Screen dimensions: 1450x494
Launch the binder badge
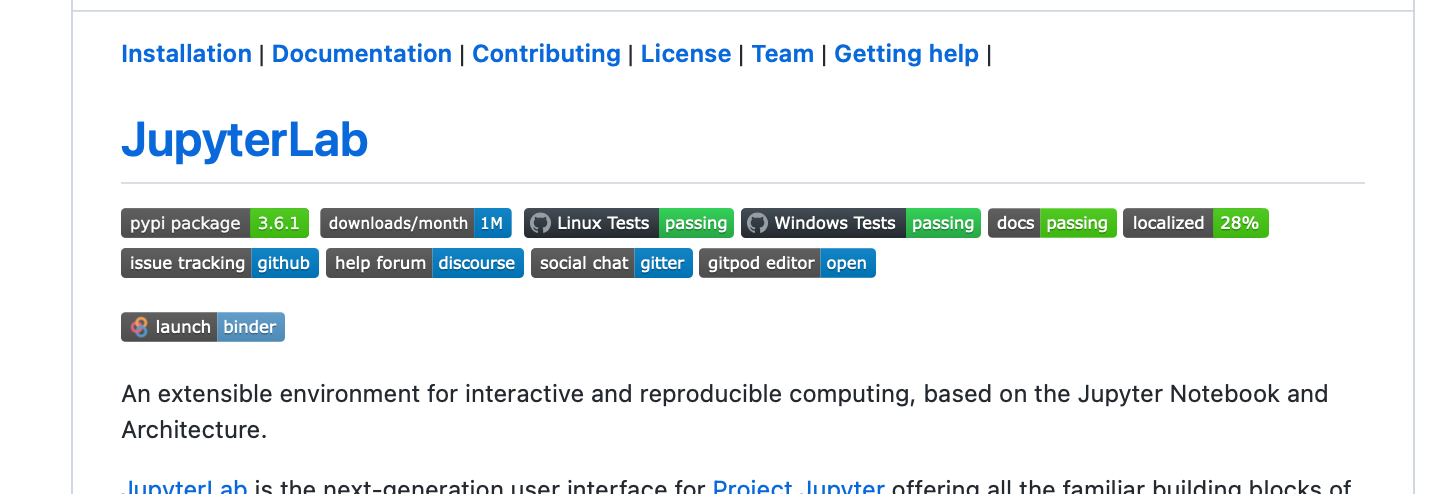coord(203,327)
